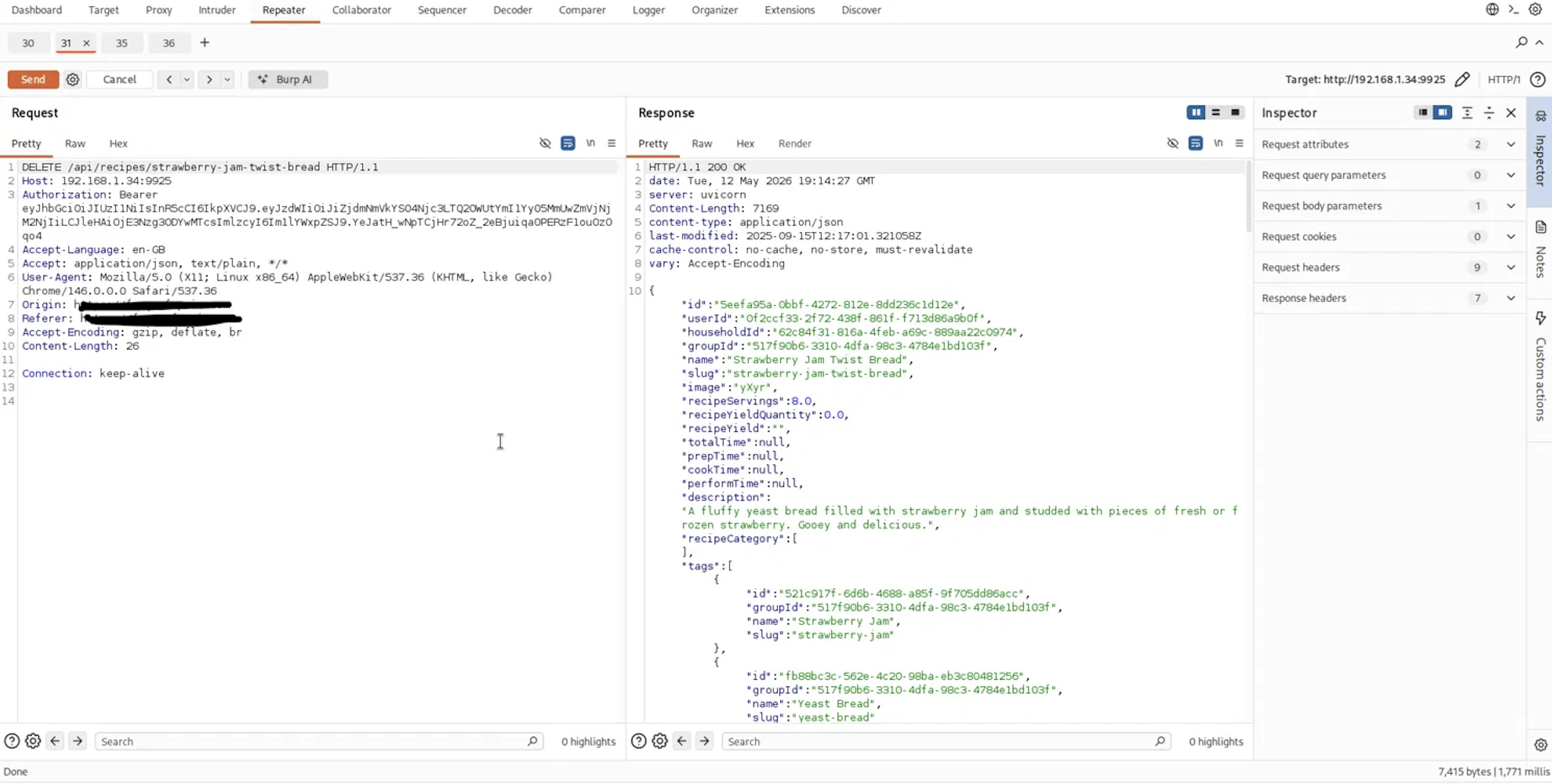Image resolution: width=1552 pixels, height=784 pixels.
Task: Open request pane hamburger menu
Action: (611, 143)
